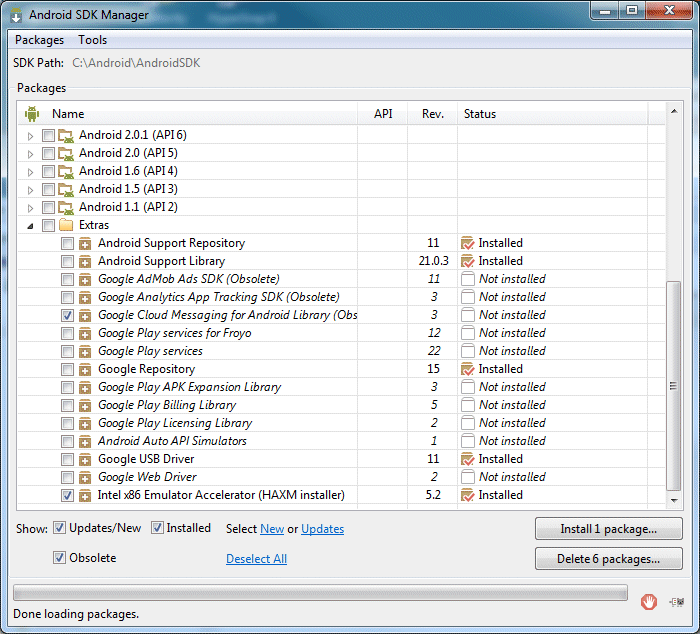The width and height of the screenshot is (700, 634).
Task: Click the Rev. column header
Action: [x=433, y=114]
